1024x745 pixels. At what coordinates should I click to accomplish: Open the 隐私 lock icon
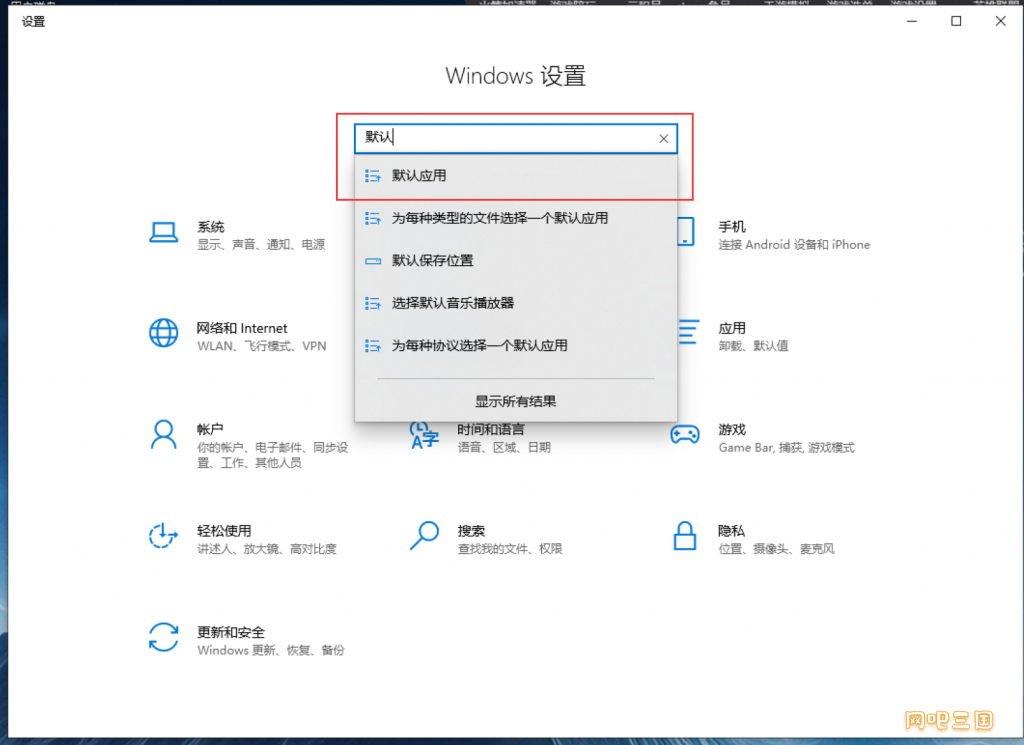tap(684, 535)
